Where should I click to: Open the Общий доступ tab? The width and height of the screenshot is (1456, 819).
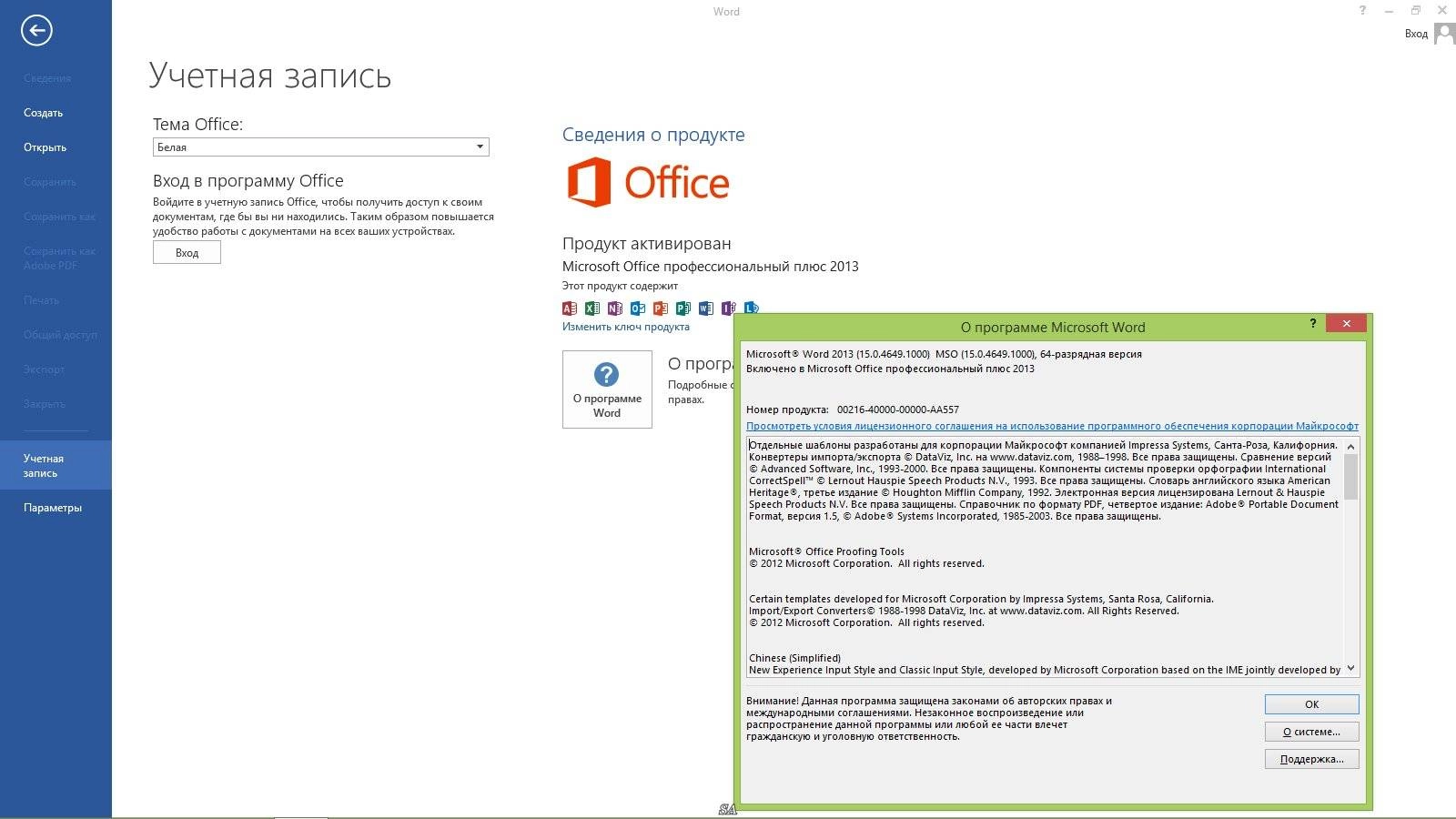60,335
